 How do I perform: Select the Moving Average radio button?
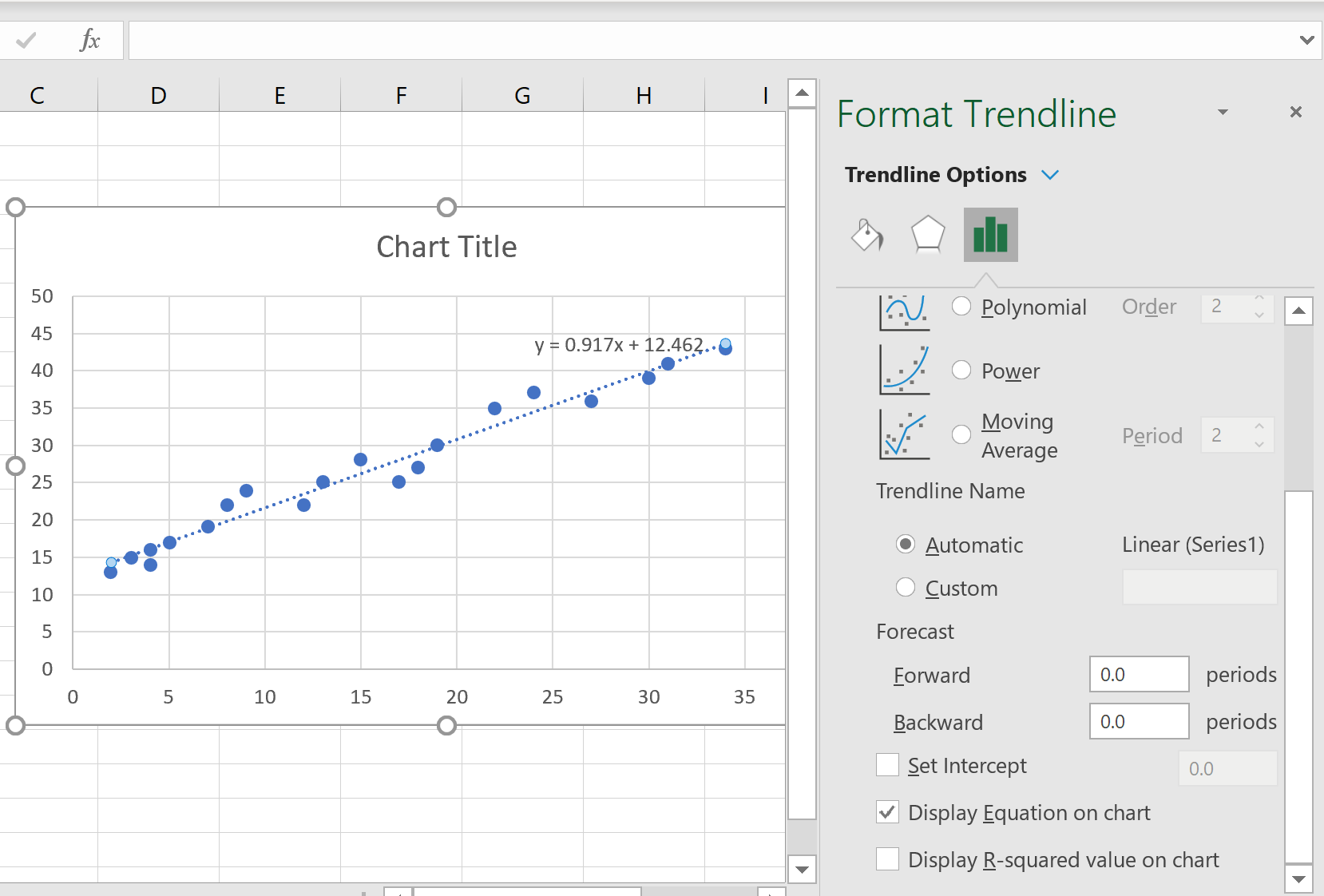[962, 434]
